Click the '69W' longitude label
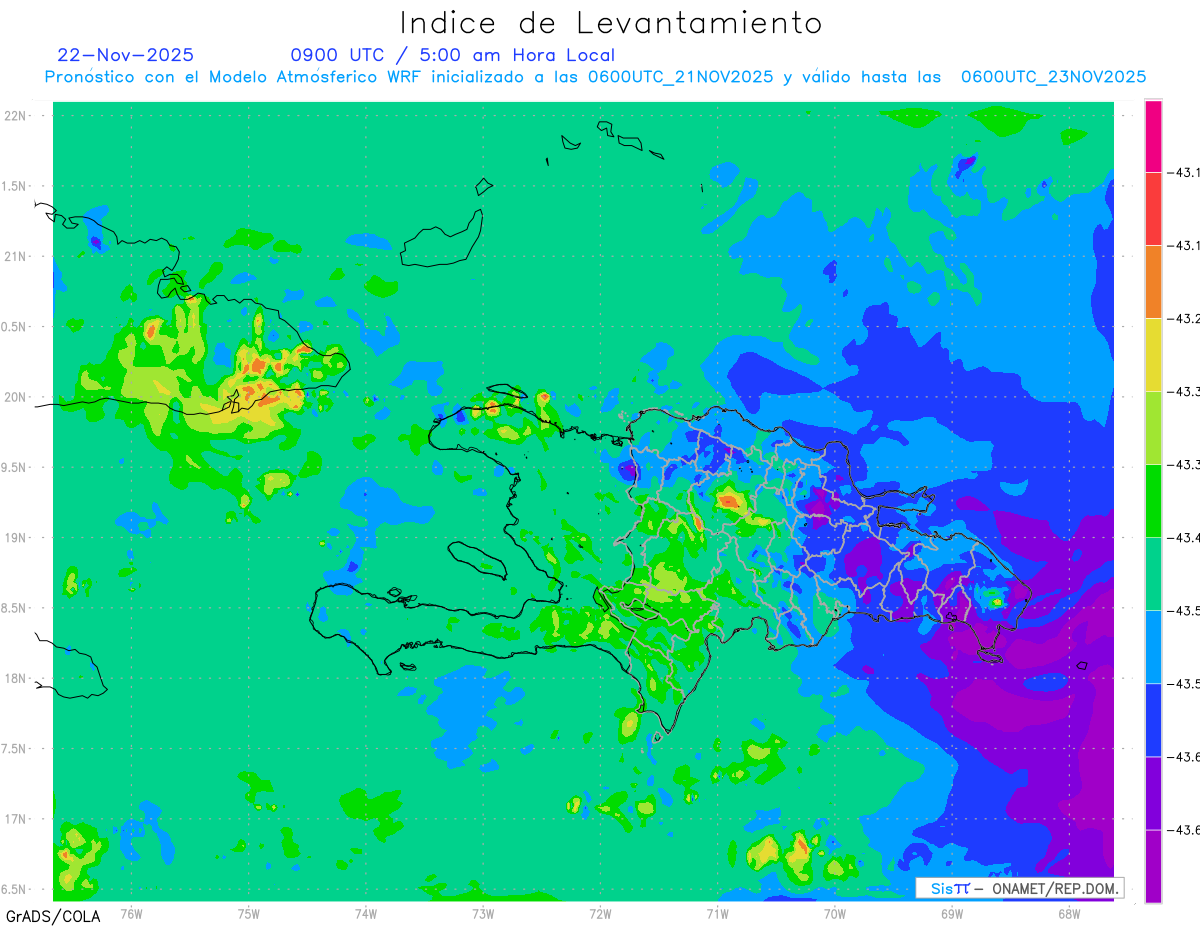The height and width of the screenshot is (927, 1200). tap(952, 913)
